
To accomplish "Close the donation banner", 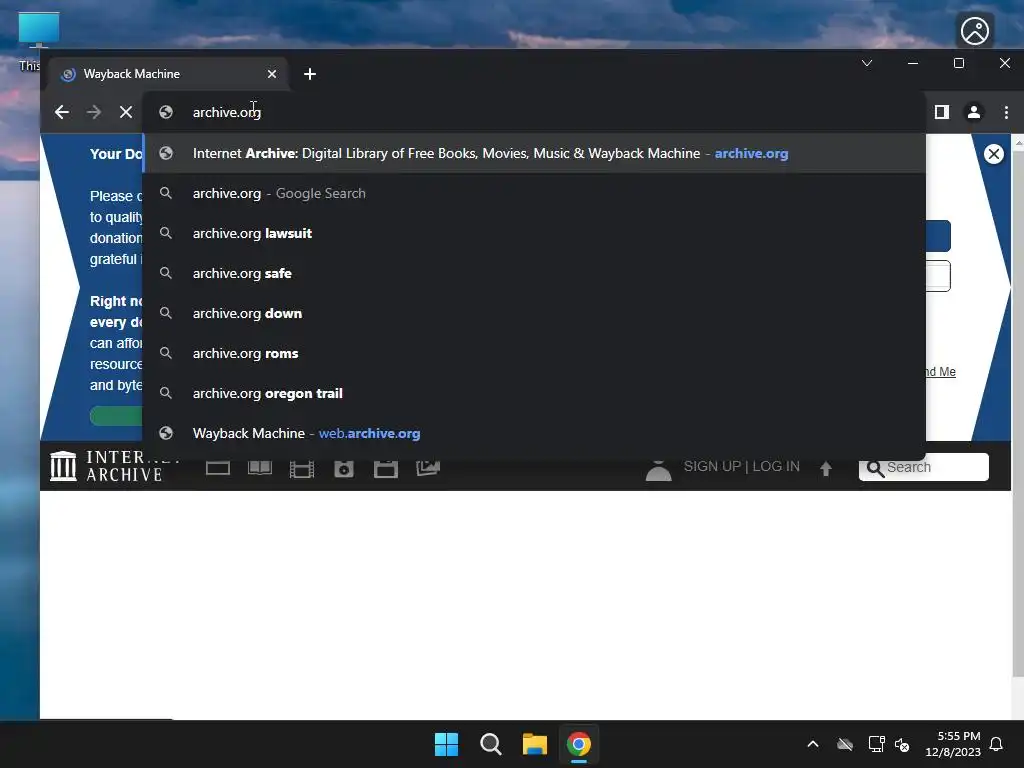I will 993,154.
